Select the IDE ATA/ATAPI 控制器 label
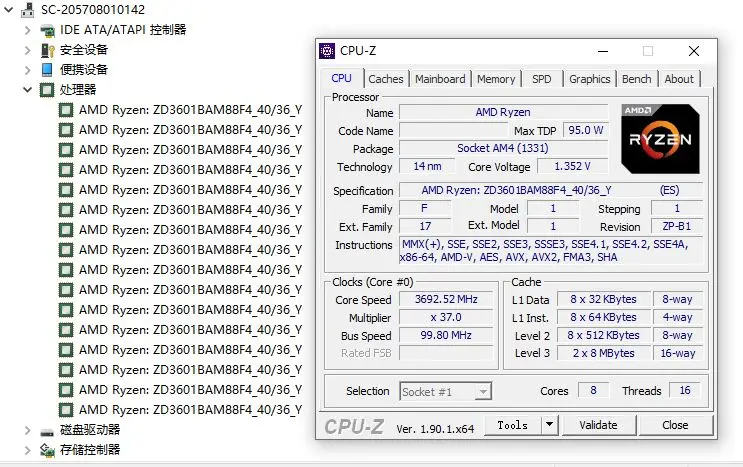This screenshot has width=743, height=467. point(123,30)
